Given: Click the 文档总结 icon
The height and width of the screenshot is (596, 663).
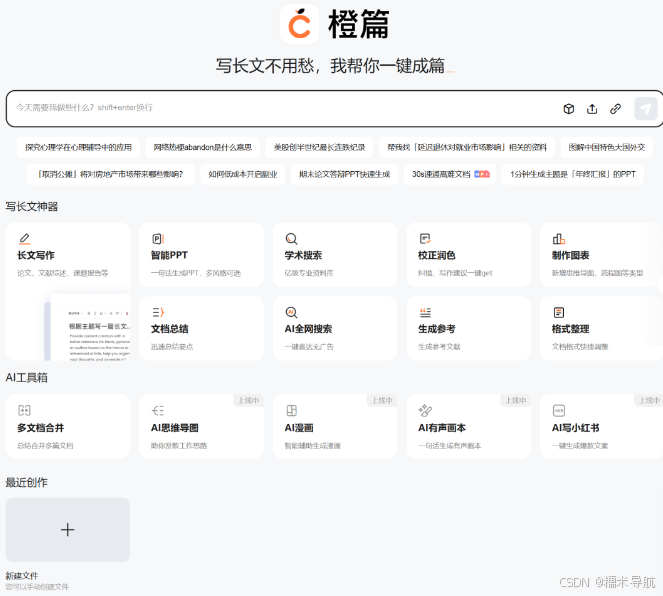Looking at the screenshot, I should point(158,312).
